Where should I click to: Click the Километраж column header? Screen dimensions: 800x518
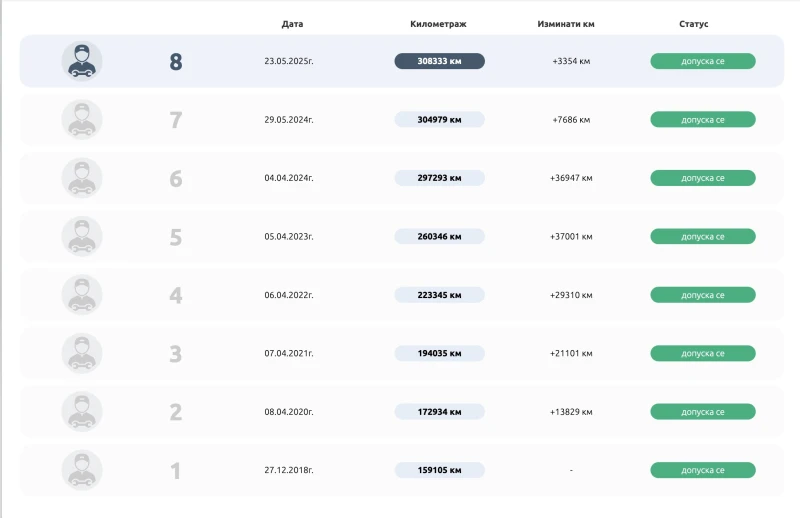pos(438,23)
